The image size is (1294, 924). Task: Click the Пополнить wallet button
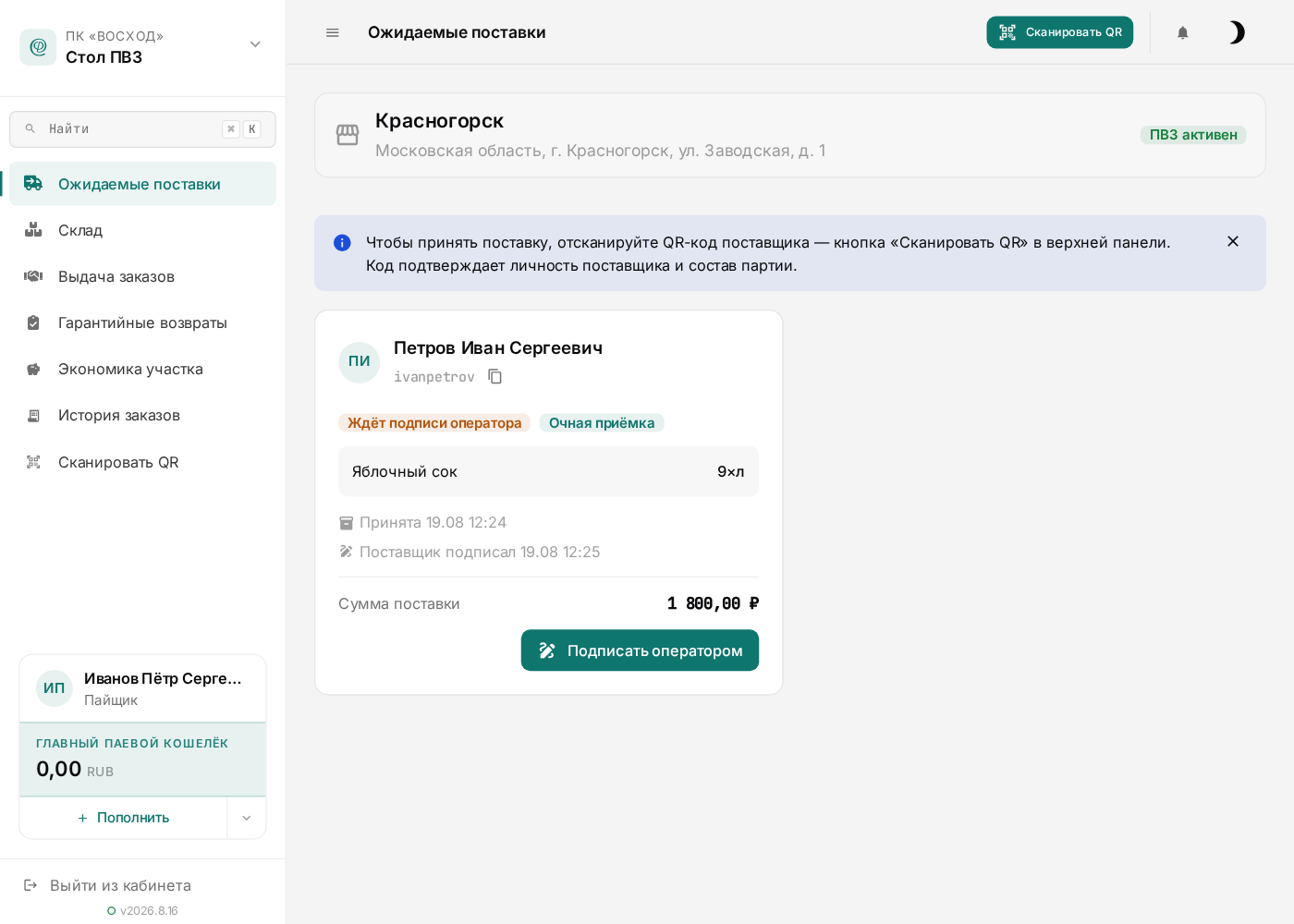(x=123, y=818)
